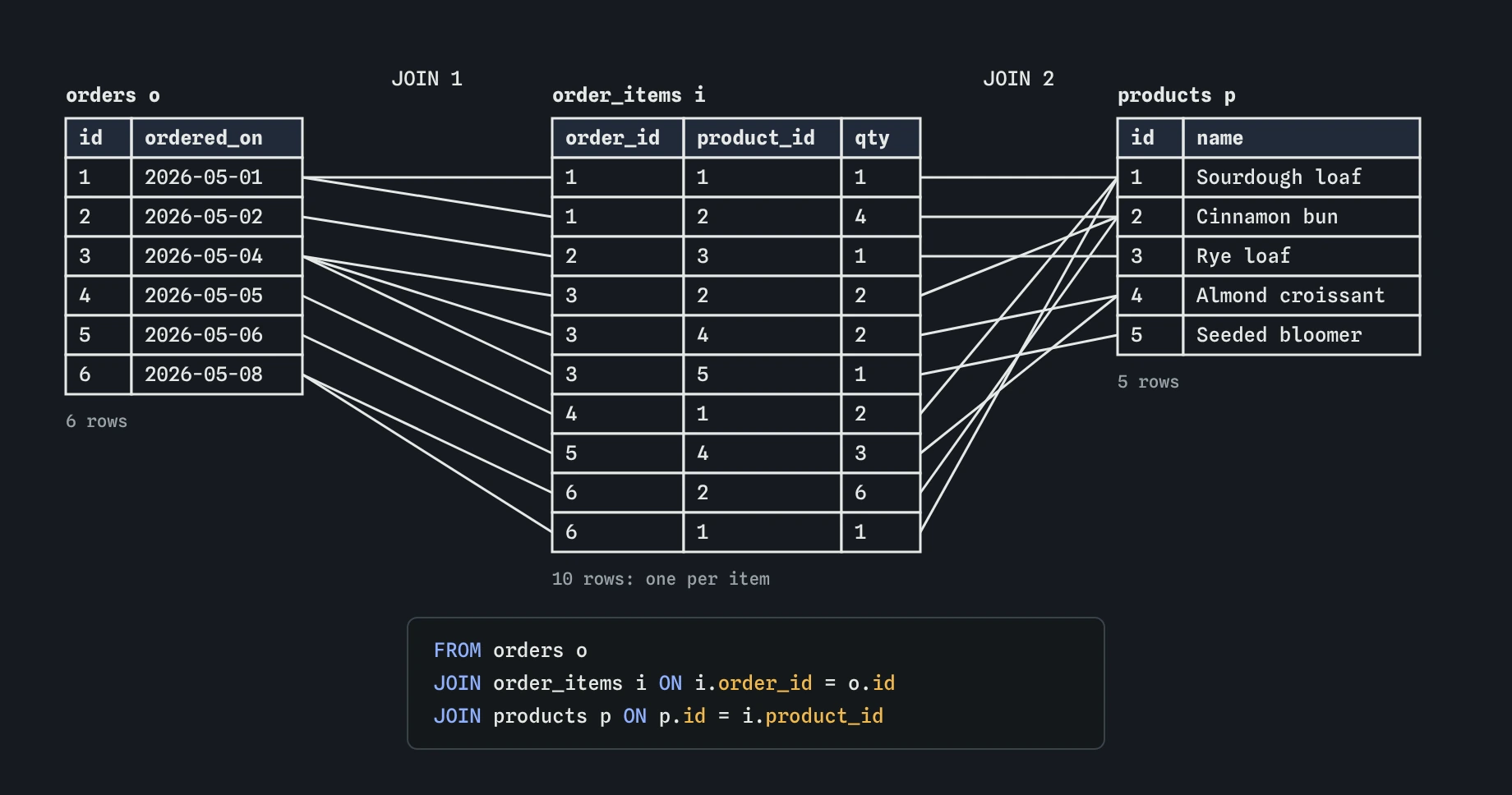Image resolution: width=1512 pixels, height=795 pixels.
Task: Click the "name" column header in products
Action: pos(1302,138)
